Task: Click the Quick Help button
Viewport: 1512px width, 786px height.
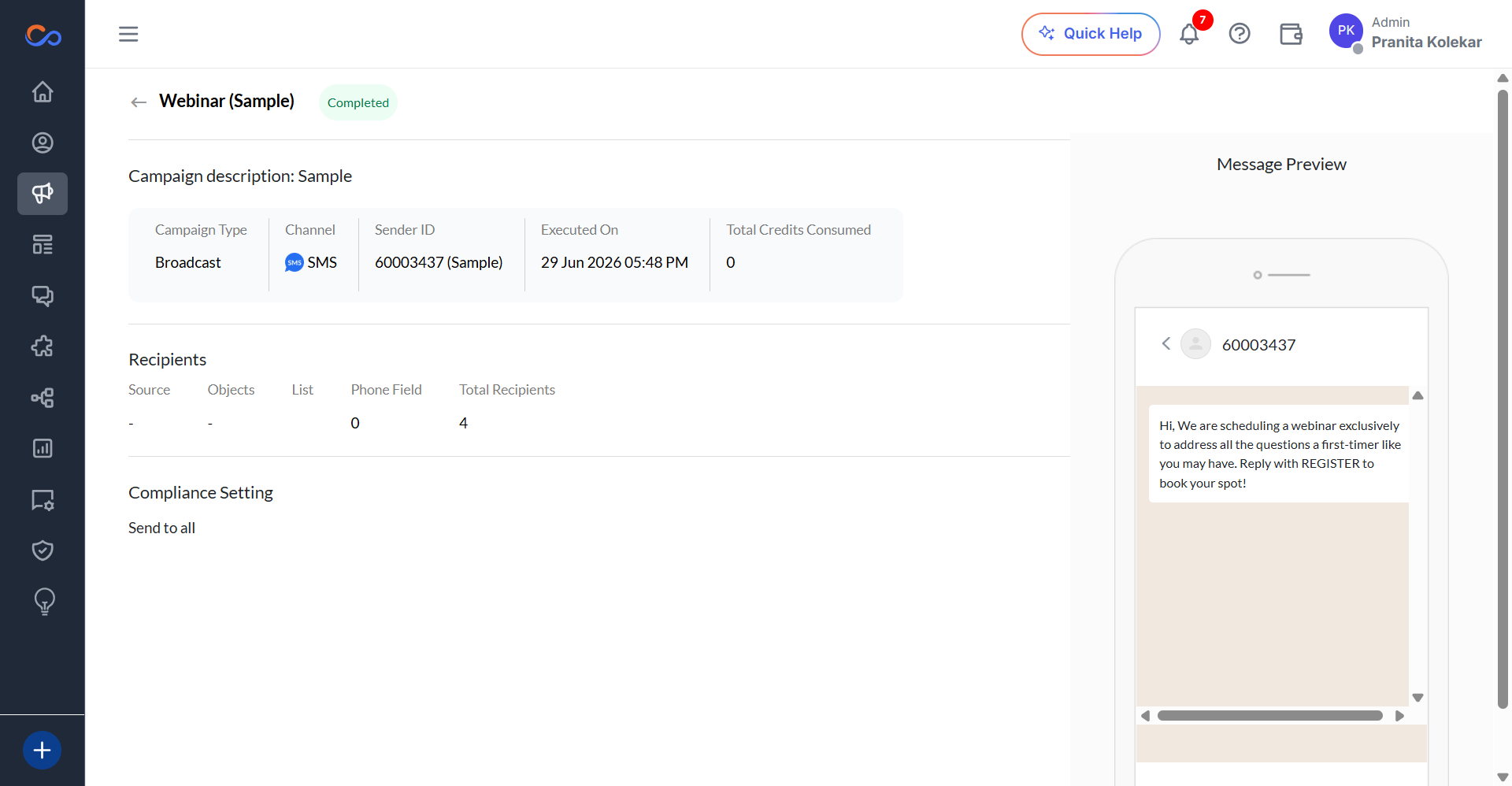Action: pos(1091,34)
